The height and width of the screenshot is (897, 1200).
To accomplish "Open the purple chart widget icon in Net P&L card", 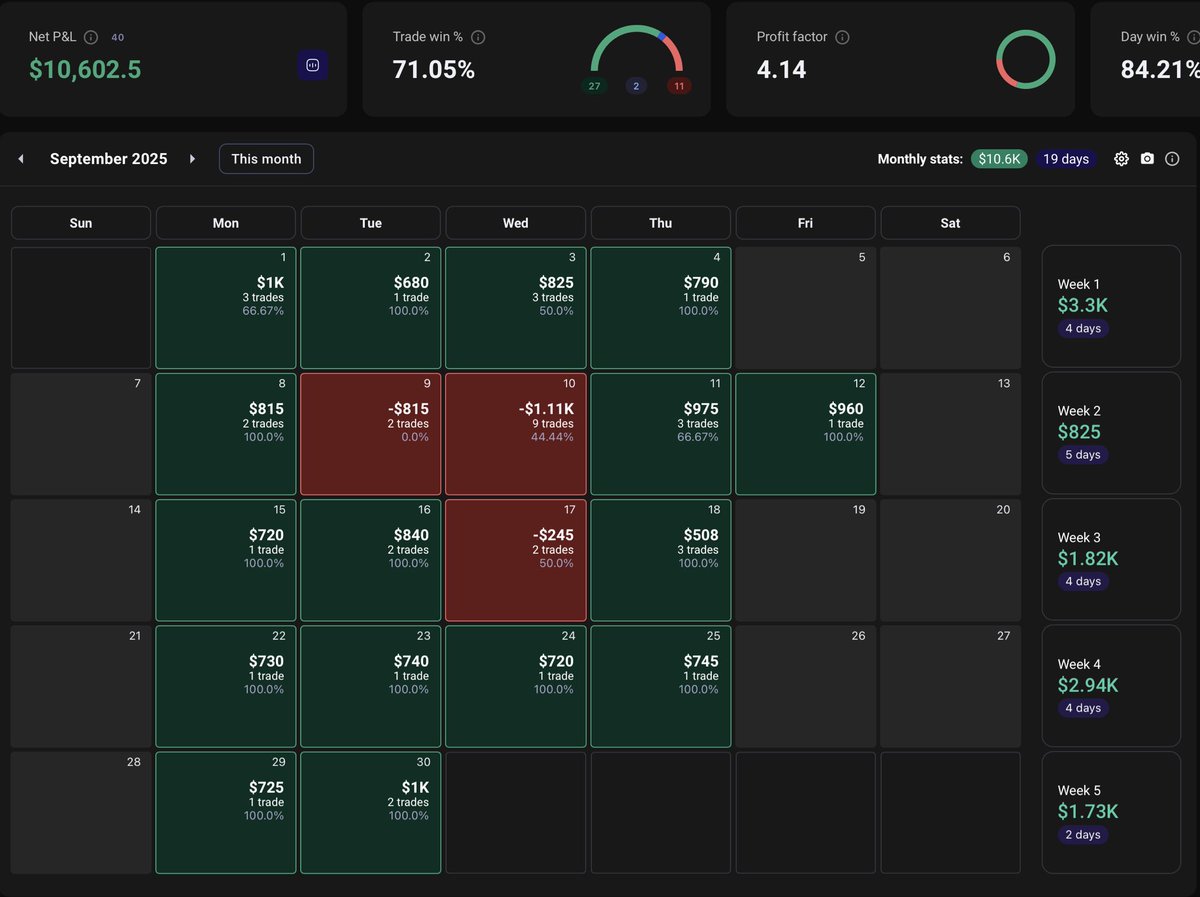I will coord(312,65).
